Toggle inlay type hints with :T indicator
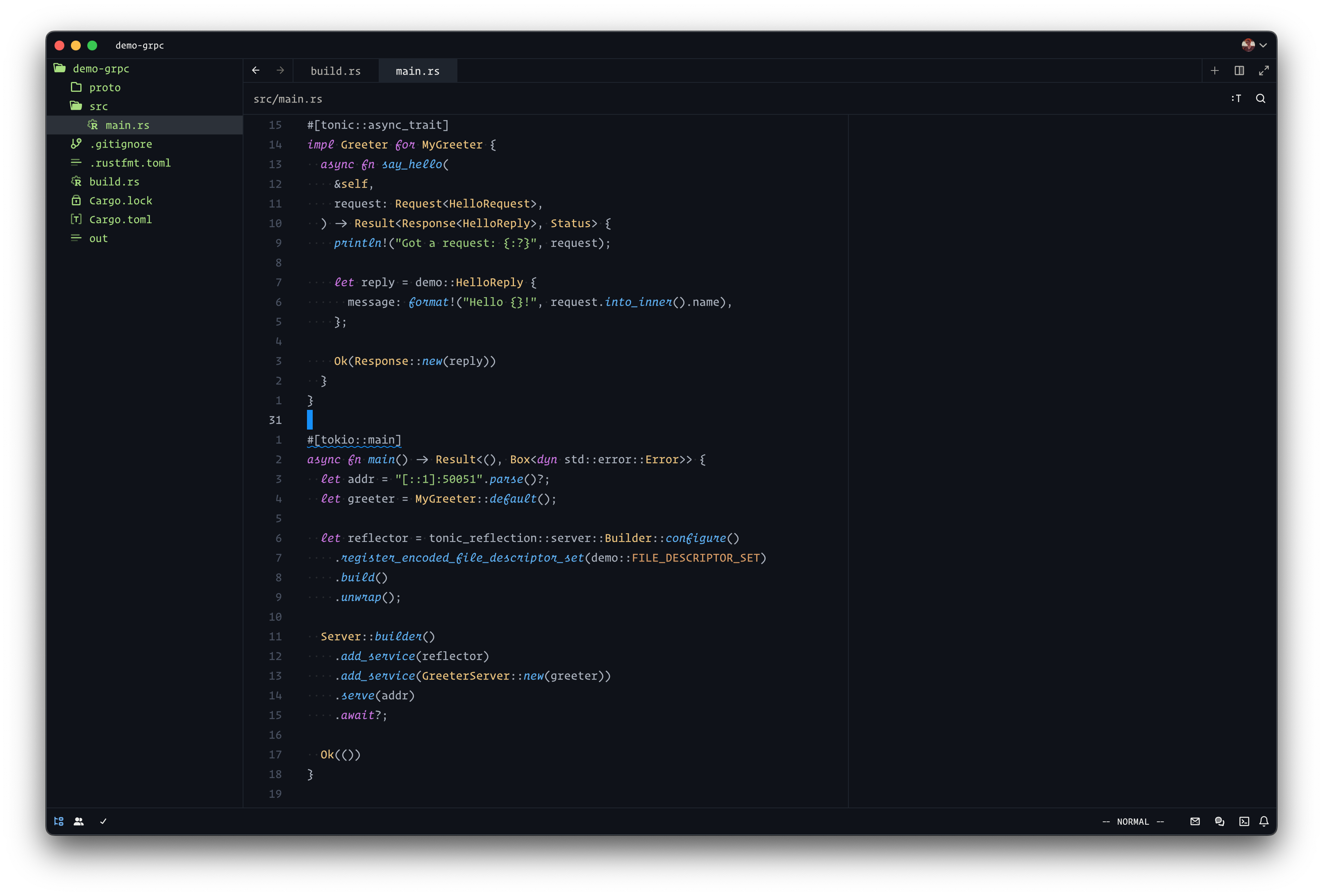The width and height of the screenshot is (1323, 896). (x=1236, y=98)
